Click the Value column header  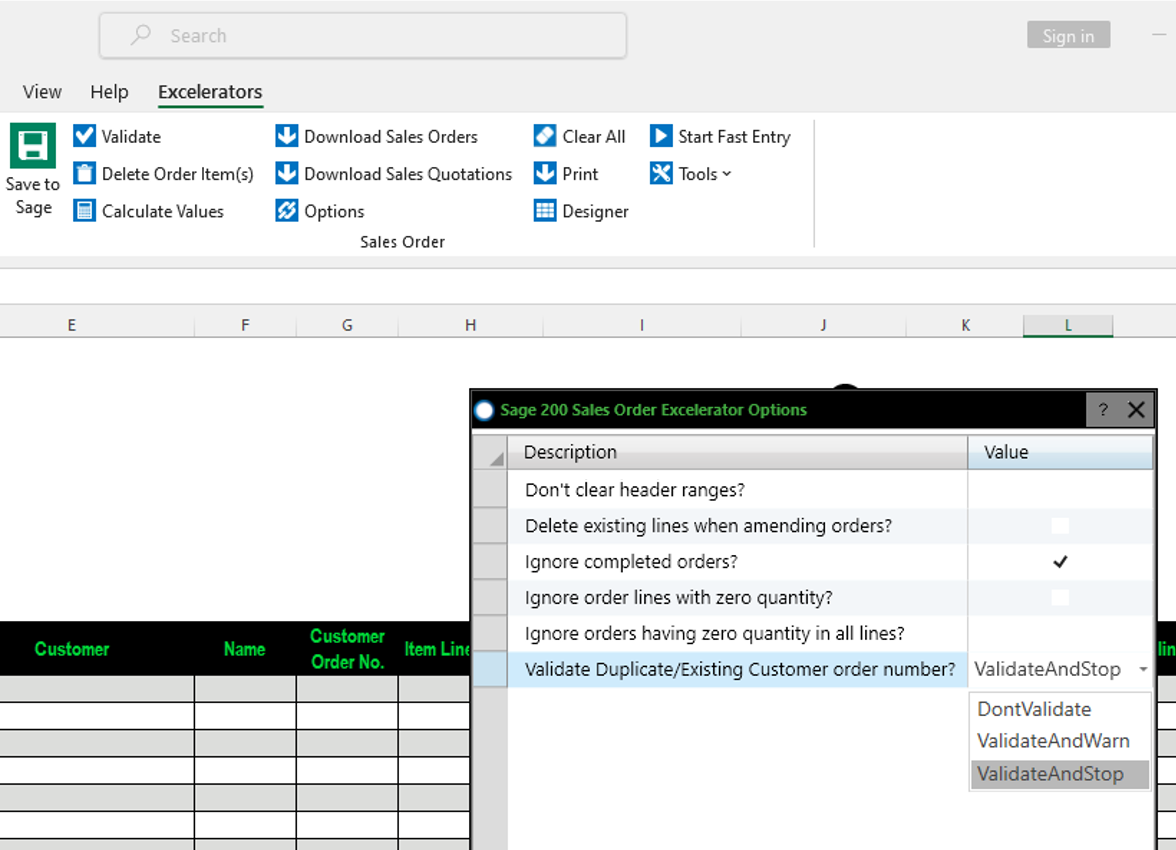1060,452
